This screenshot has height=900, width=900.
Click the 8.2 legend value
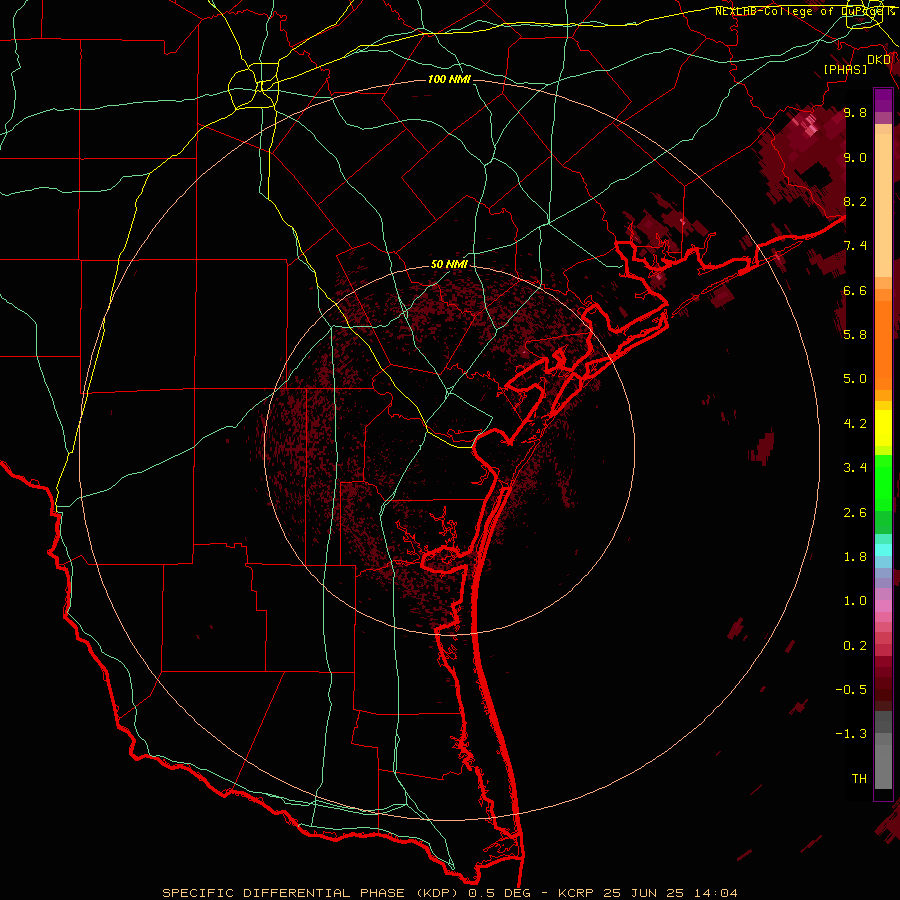855,201
